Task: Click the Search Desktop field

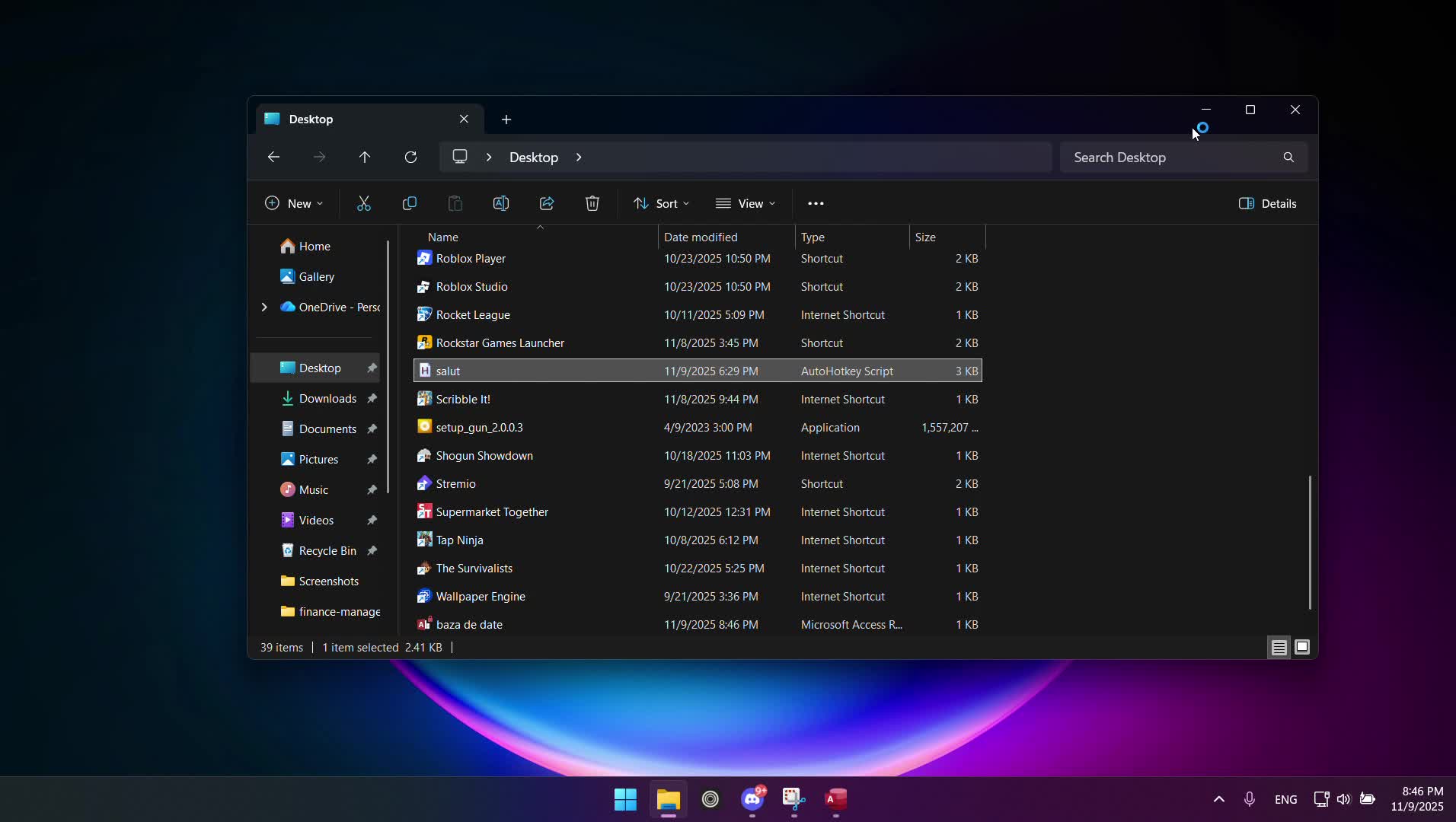Action: [x=1183, y=158]
